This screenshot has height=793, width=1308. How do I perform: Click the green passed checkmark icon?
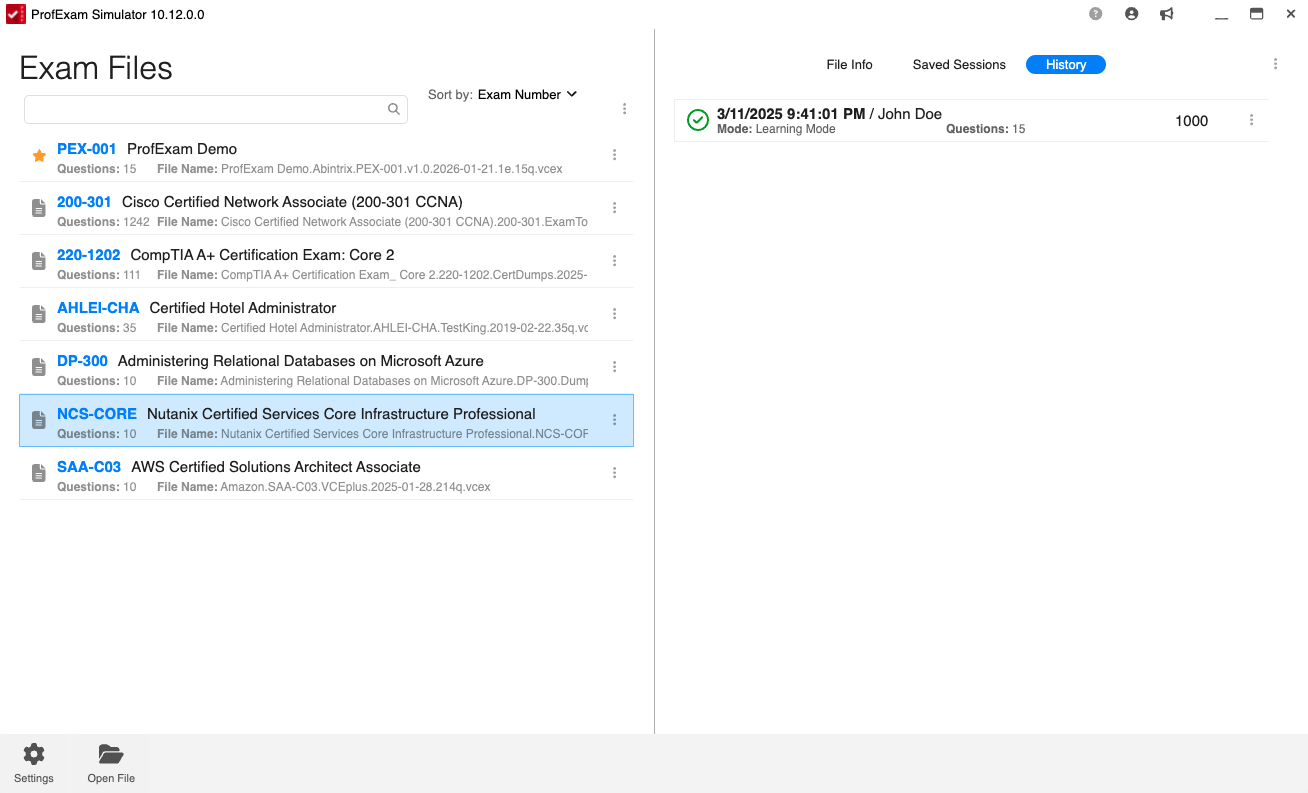coord(698,120)
